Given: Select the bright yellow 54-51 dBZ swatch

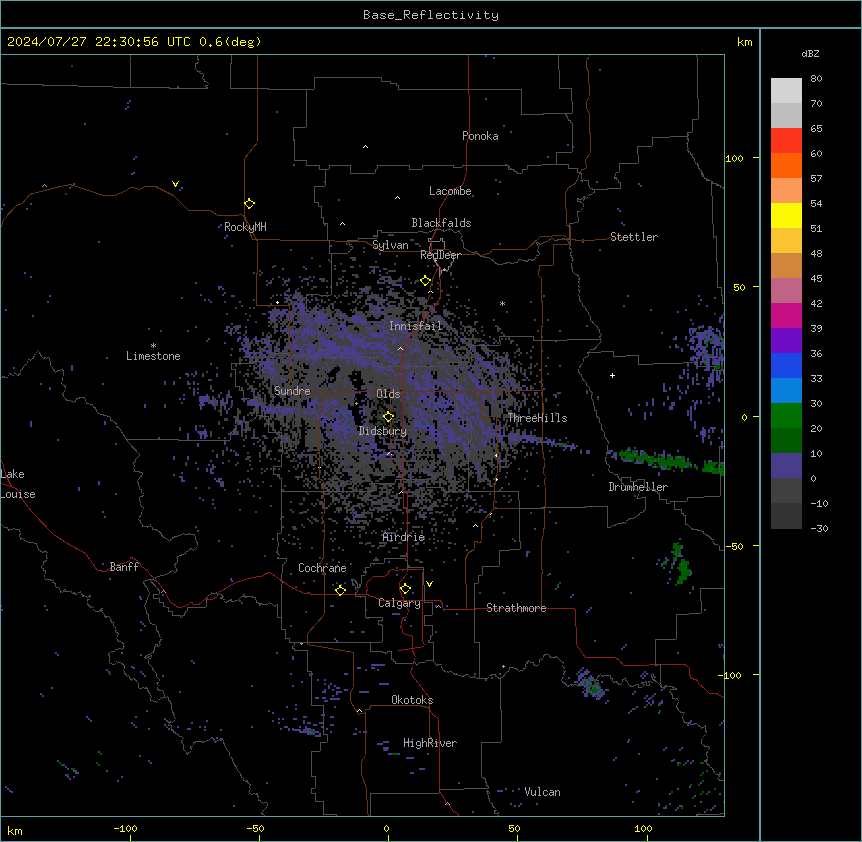Looking at the screenshot, I should click(x=786, y=215).
